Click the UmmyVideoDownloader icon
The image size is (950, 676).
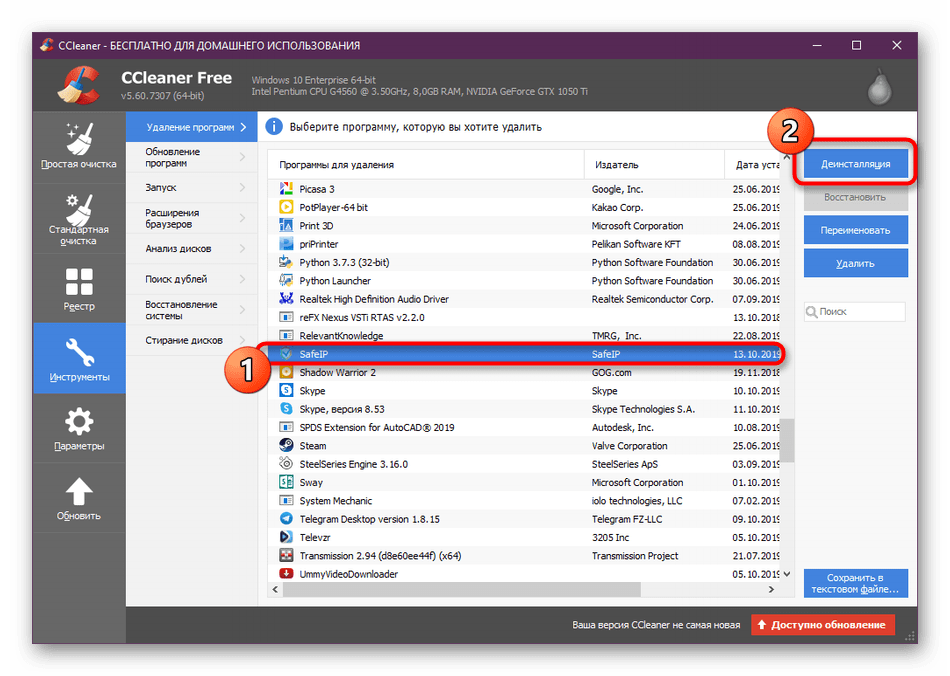[286, 574]
